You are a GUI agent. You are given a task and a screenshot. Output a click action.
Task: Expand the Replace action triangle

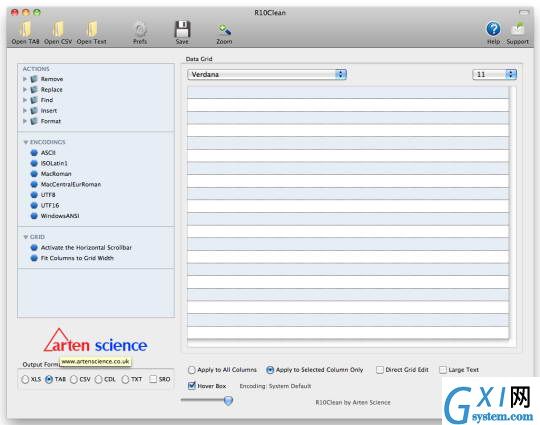pos(25,90)
